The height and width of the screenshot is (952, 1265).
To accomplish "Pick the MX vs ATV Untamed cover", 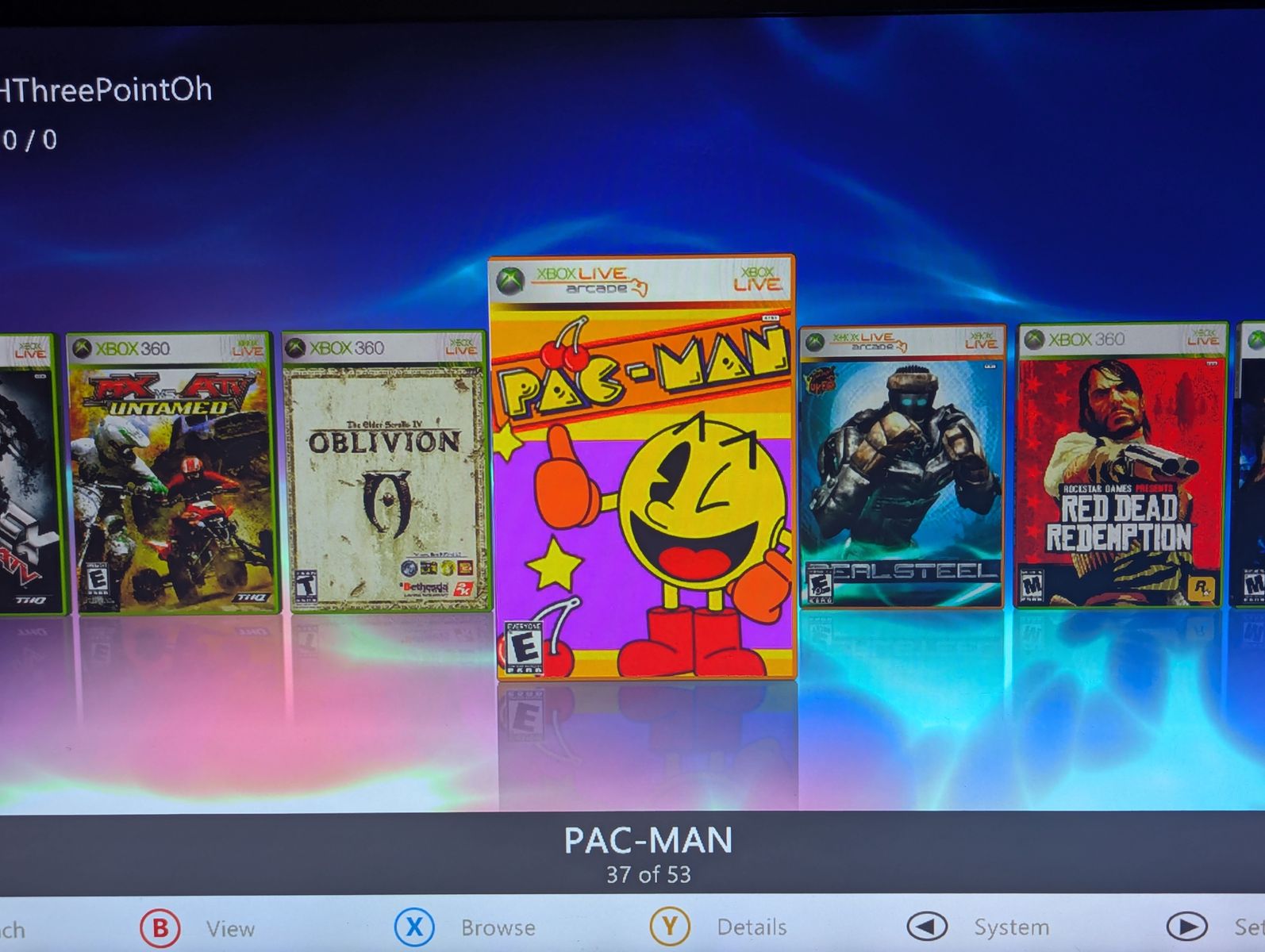I will coord(173,474).
